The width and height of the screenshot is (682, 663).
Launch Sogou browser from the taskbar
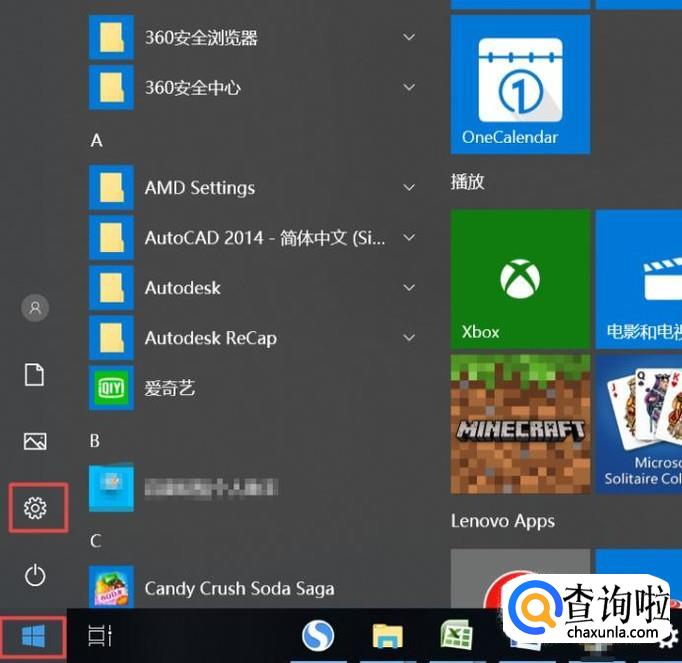click(x=318, y=636)
